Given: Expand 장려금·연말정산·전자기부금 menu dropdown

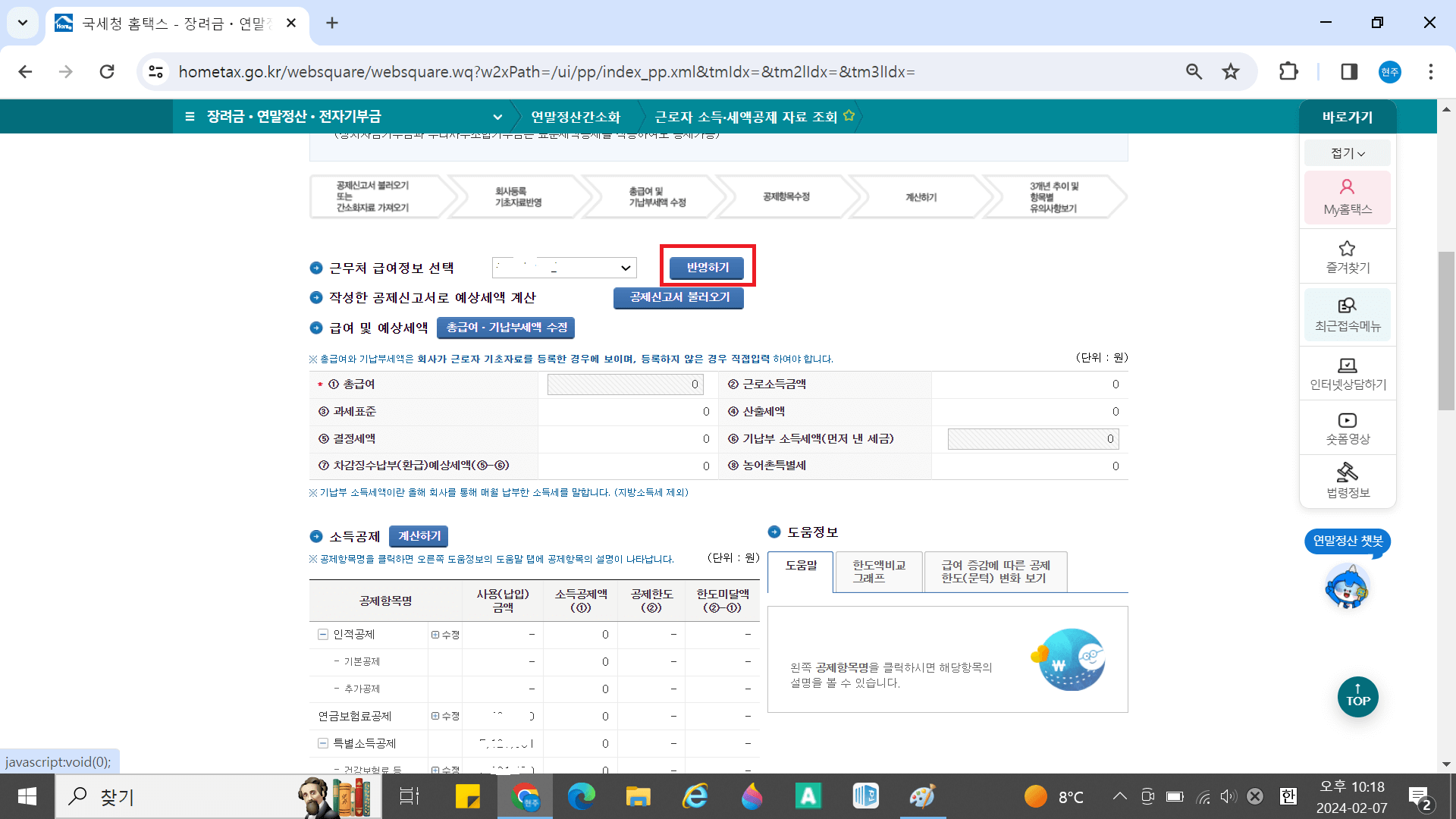Looking at the screenshot, I should pos(497,117).
